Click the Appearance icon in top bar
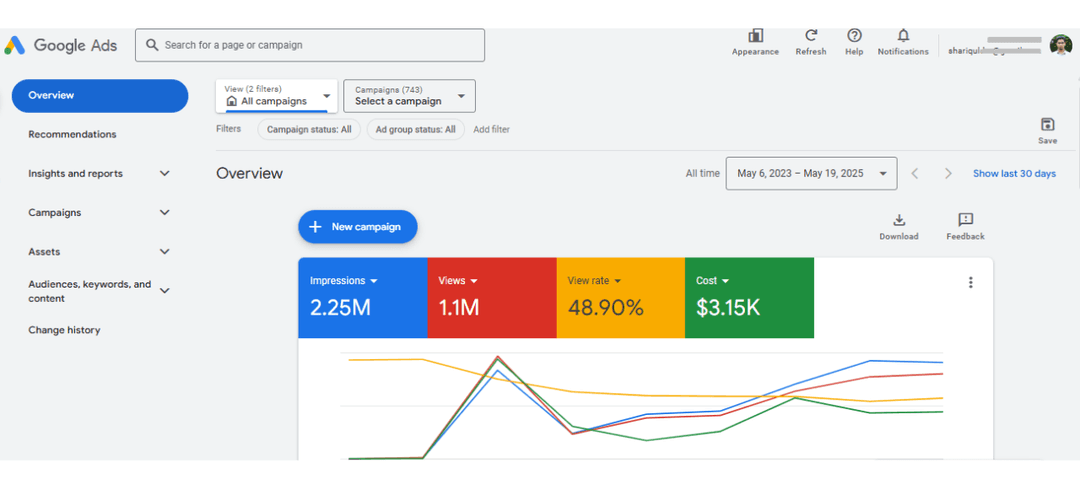Image resolution: width=1080 pixels, height=489 pixels. point(755,36)
